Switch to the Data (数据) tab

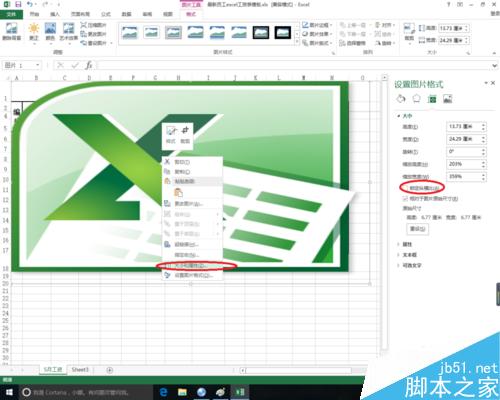coord(126,14)
